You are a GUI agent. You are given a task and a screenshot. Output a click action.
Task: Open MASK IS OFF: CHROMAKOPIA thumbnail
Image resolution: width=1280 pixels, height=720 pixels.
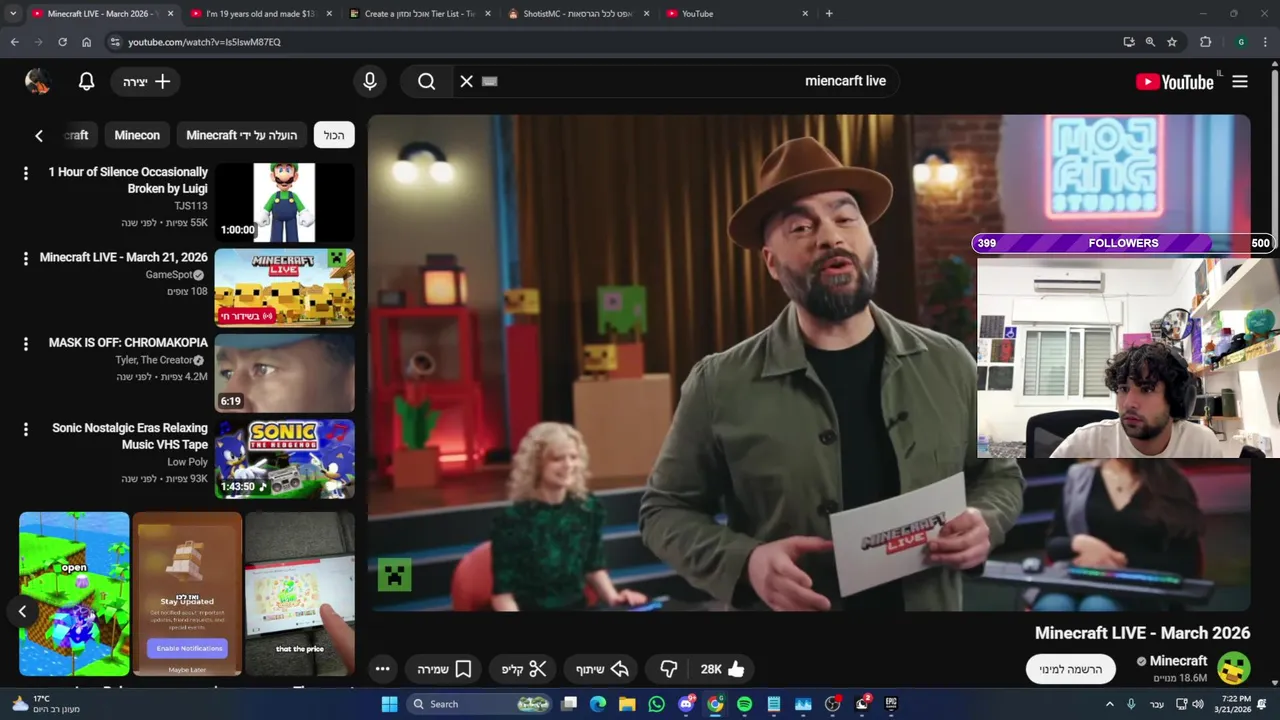coord(285,373)
